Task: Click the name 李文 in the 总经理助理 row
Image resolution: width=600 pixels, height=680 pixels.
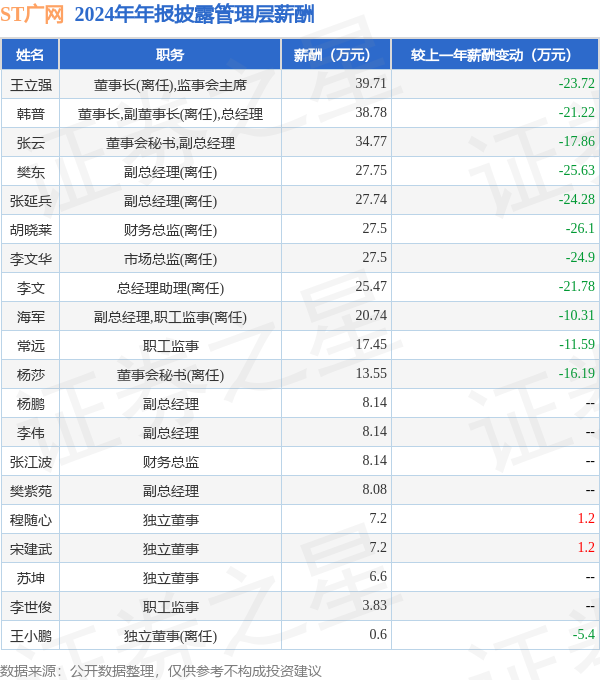Action: click(x=31, y=288)
